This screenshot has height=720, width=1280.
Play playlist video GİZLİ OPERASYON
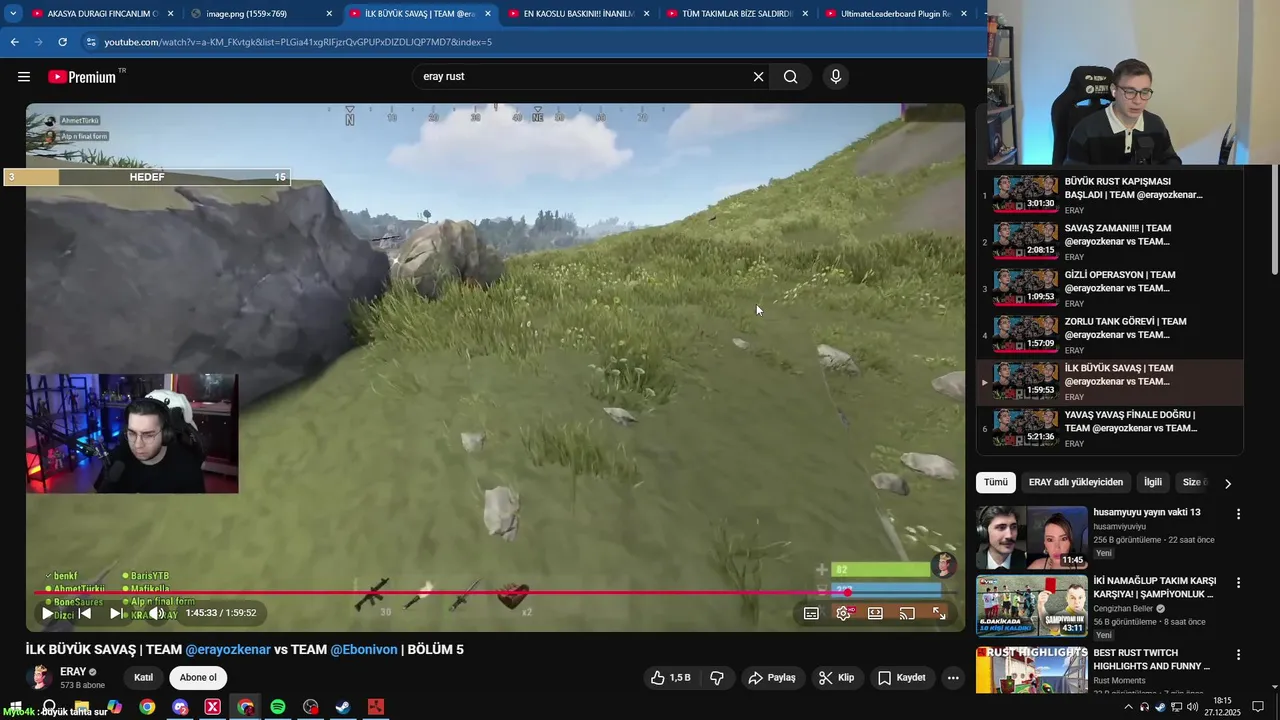[1110, 289]
